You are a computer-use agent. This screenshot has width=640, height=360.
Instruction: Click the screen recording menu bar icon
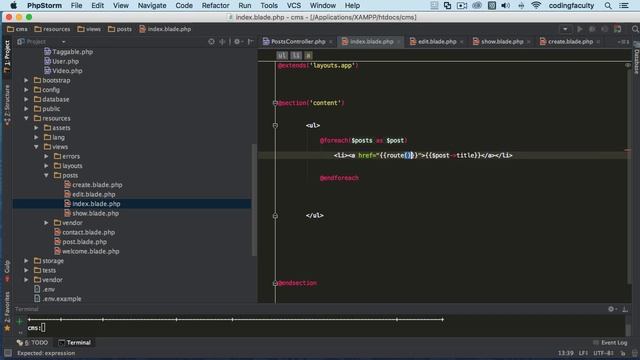point(462,6)
